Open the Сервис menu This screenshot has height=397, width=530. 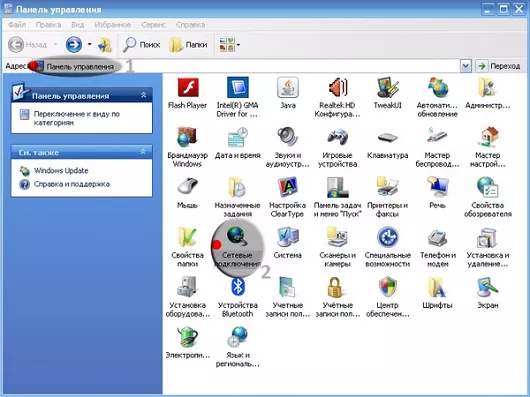pyautogui.click(x=153, y=25)
